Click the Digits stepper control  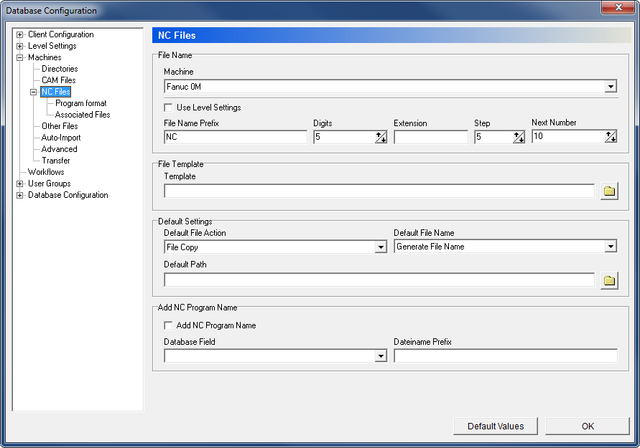click(380, 138)
